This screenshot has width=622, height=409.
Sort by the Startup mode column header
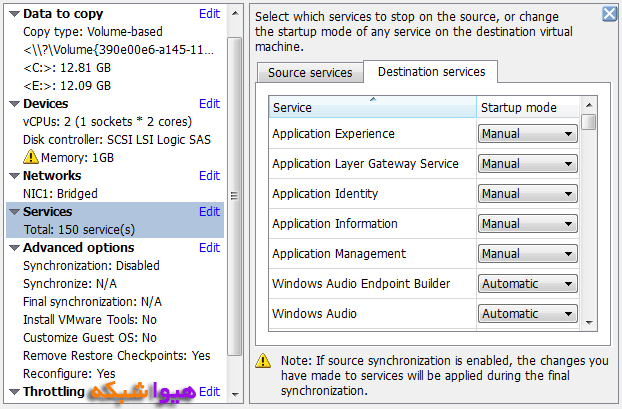528,107
